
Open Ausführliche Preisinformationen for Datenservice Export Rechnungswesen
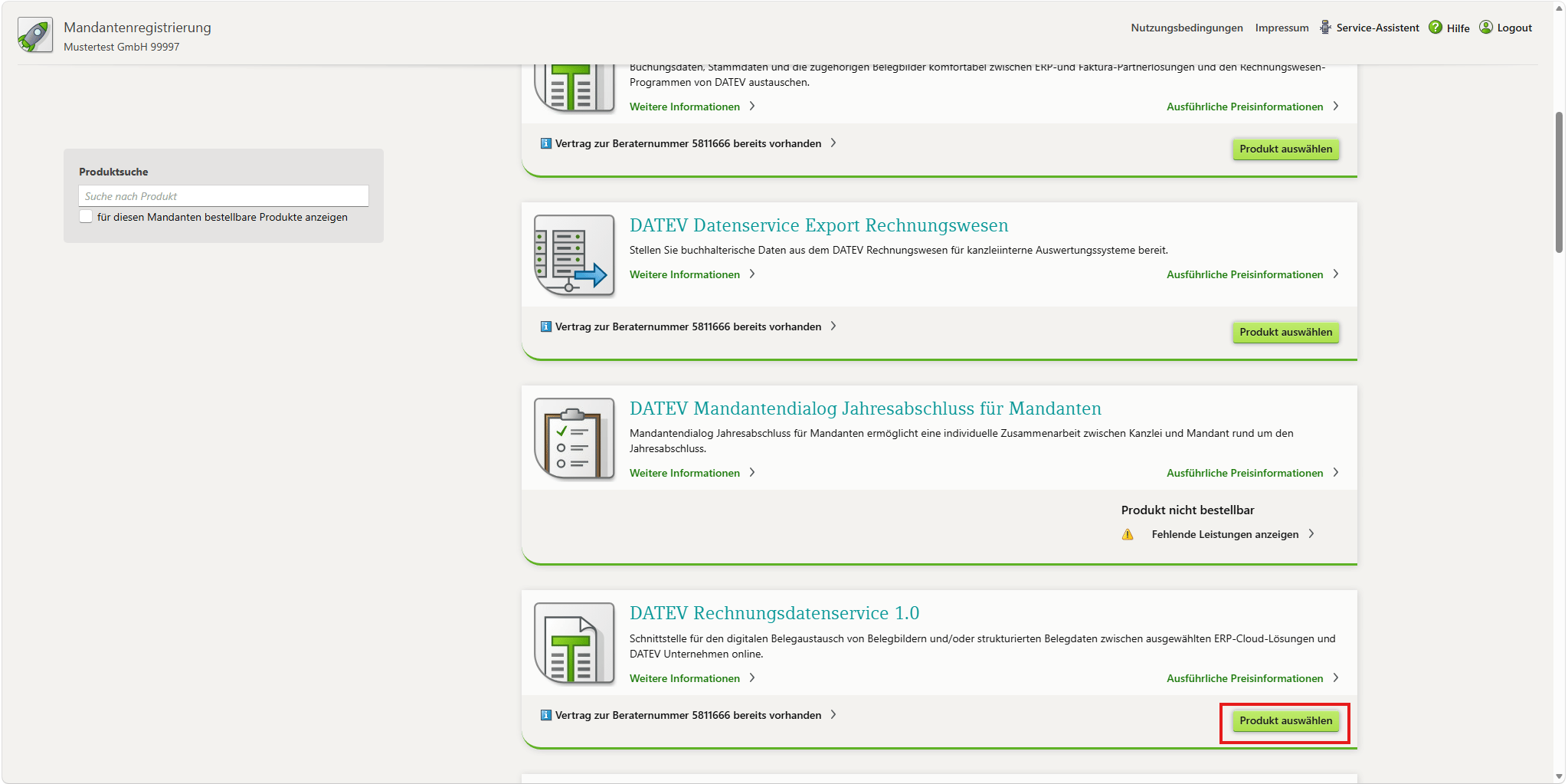click(1245, 274)
